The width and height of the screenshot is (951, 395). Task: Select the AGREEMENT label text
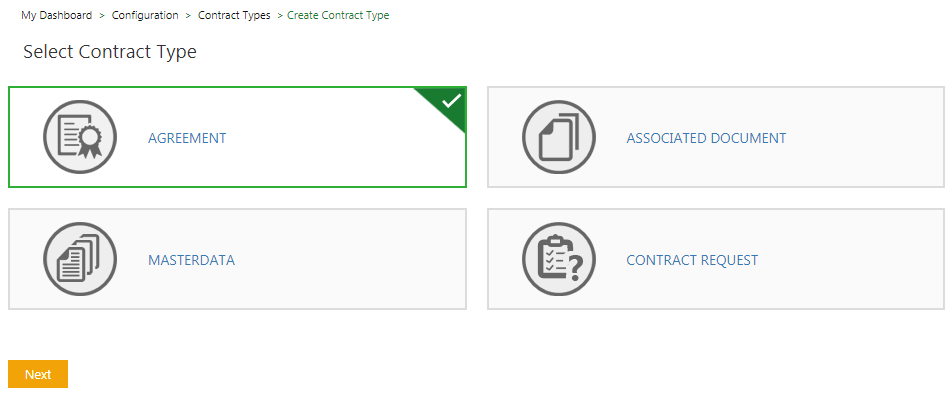tap(187, 138)
